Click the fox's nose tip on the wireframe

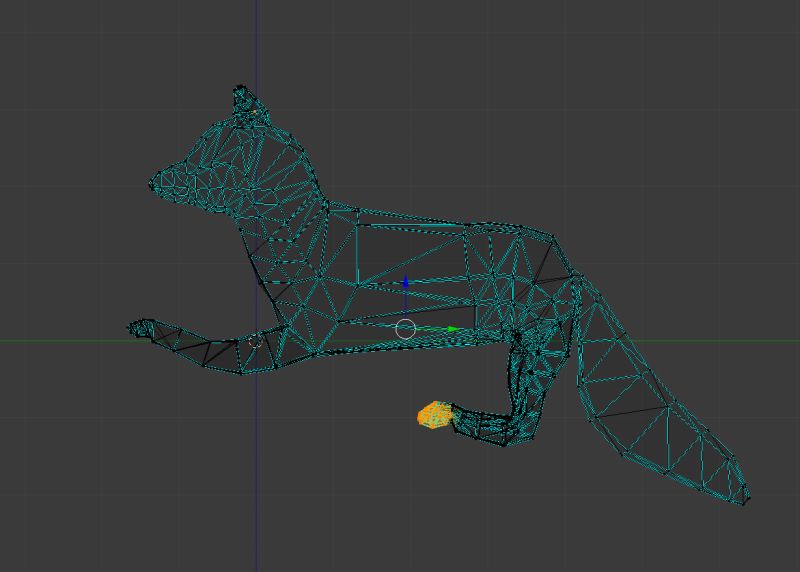[152, 184]
